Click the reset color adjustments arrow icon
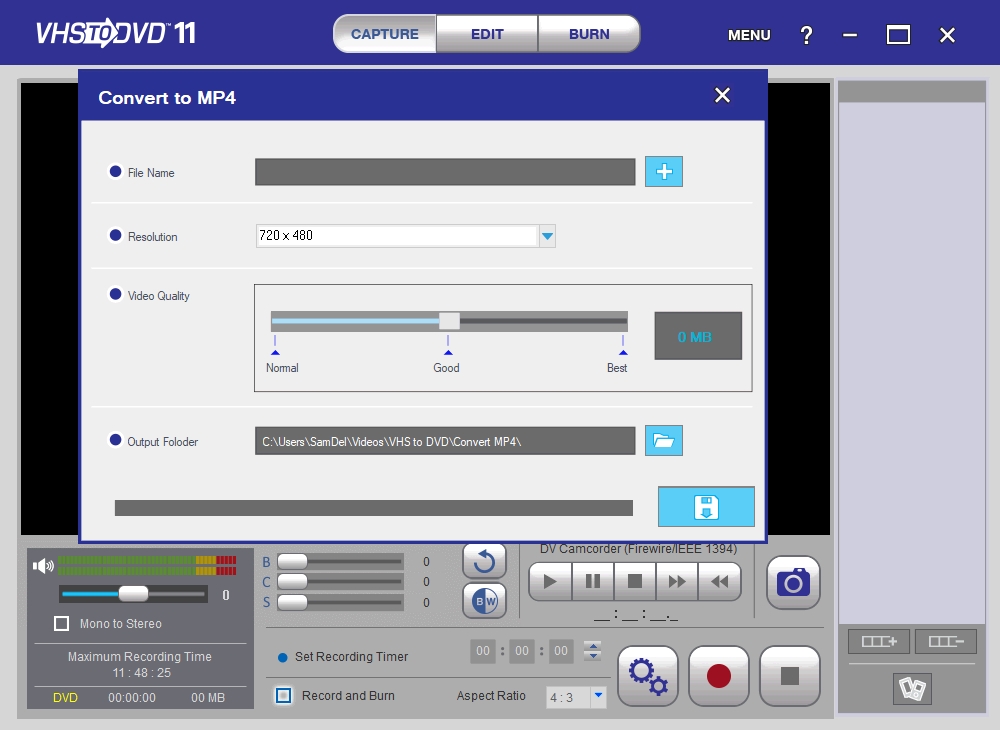Screen dimensions: 1000x730 (484, 561)
